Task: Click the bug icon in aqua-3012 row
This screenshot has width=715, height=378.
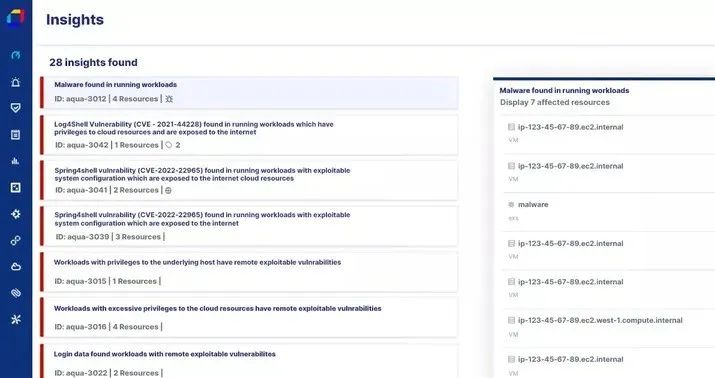Action: coord(169,99)
